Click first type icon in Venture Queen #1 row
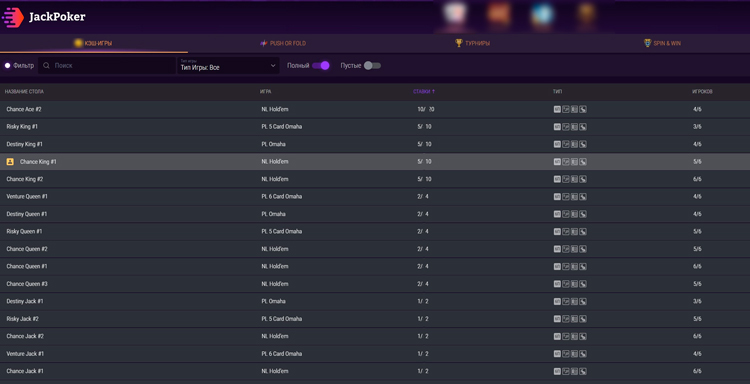Screen dimensions: 750x384 557,197
